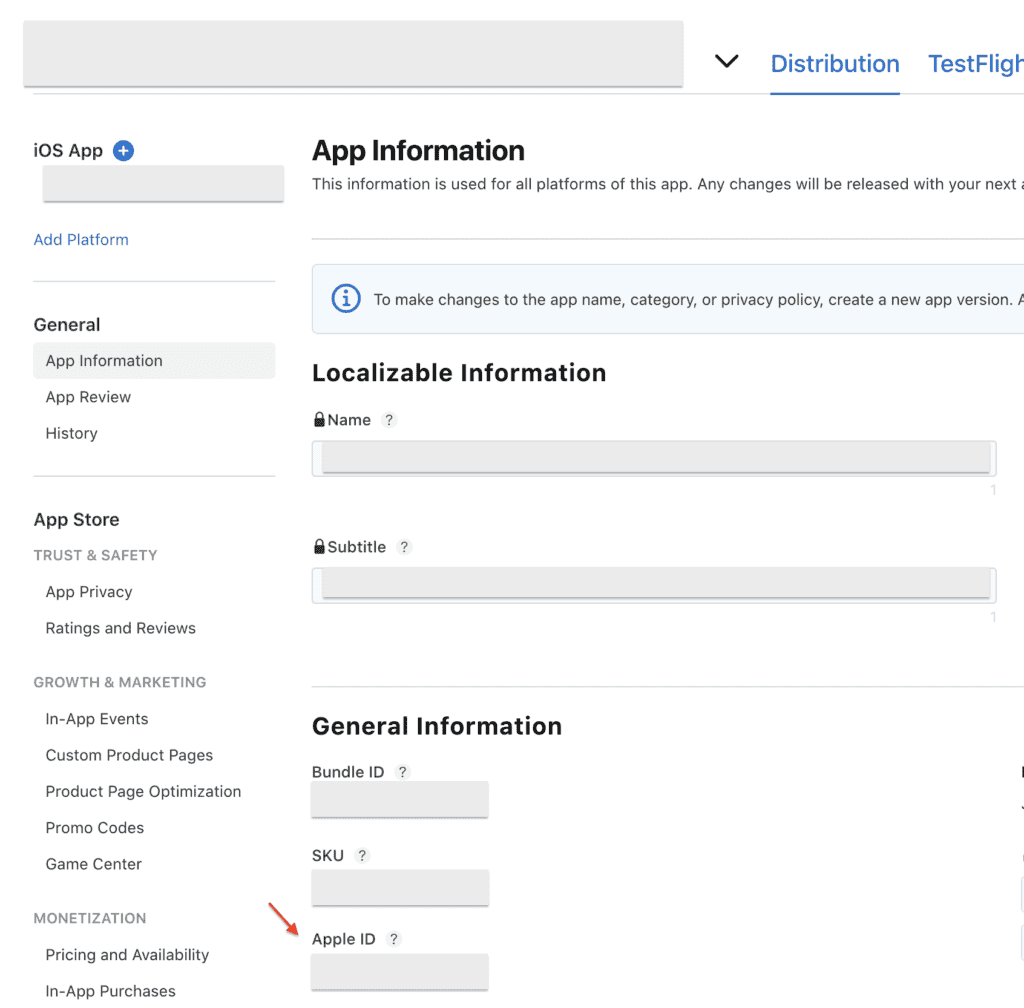This screenshot has height=1008, width=1024.
Task: Click the blue plus icon next to iOS App
Action: 123,151
